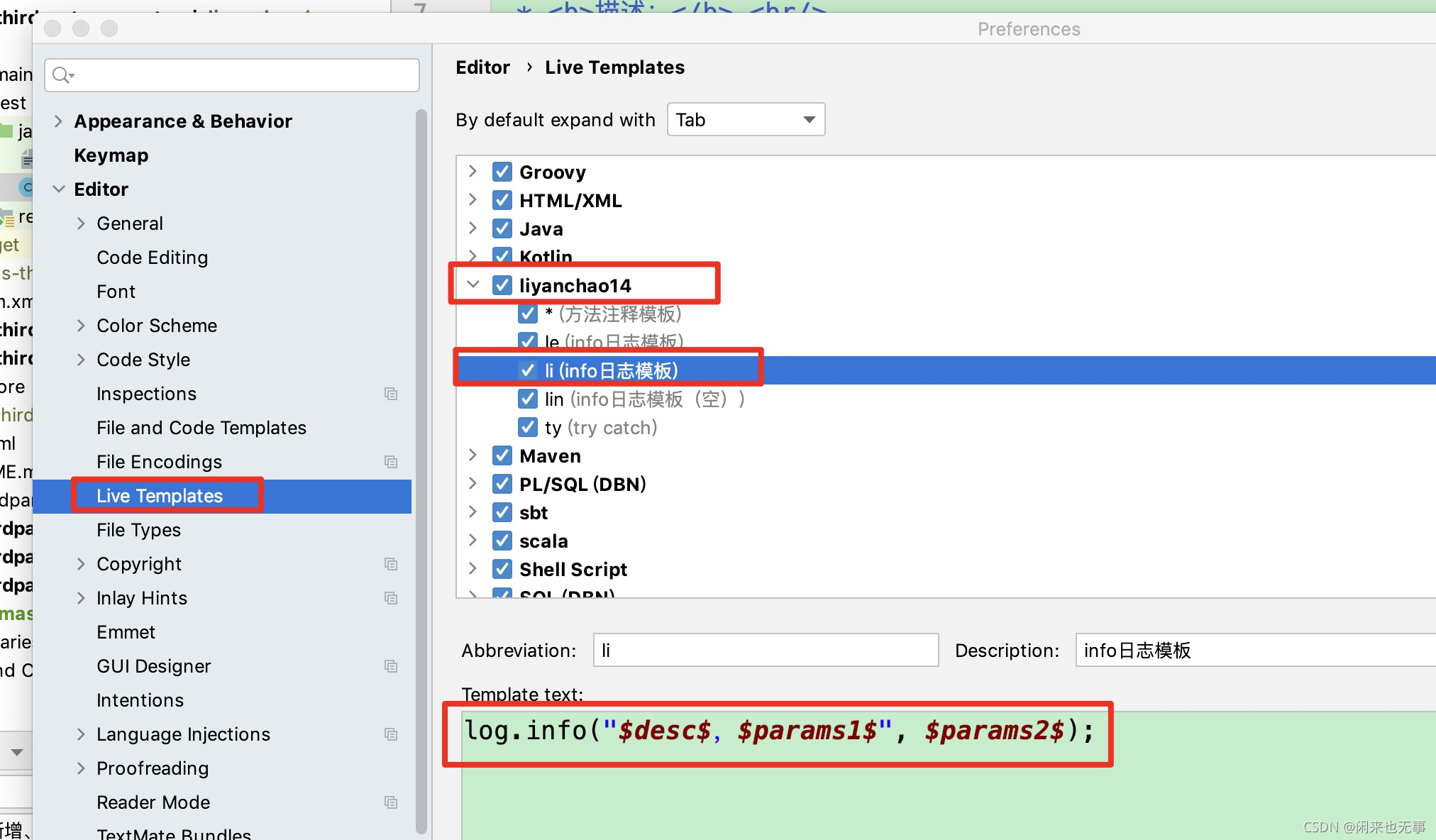Click inside the Template text editor area
Screen dimensions: 1436x840
click(x=949, y=775)
